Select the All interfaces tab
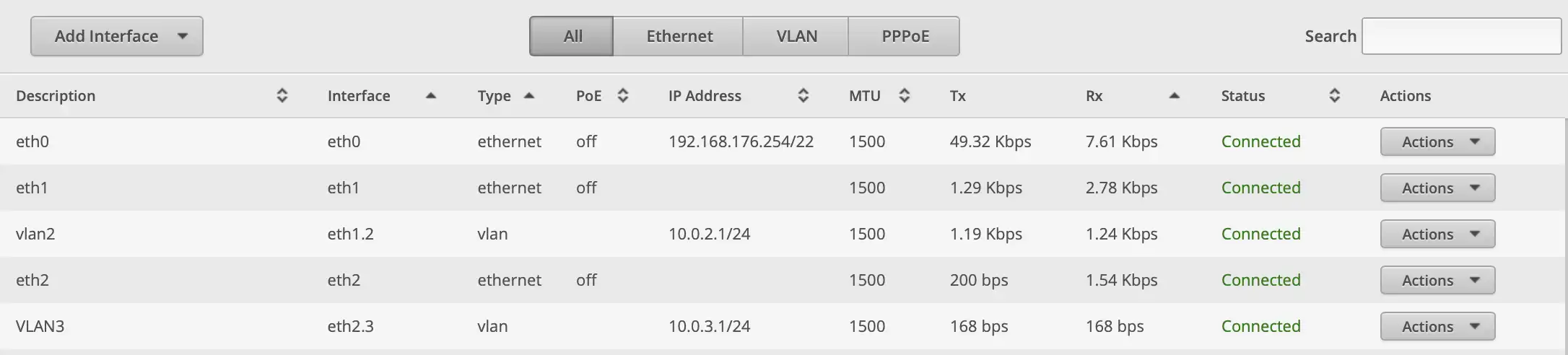This screenshot has height=355, width=1568. 572,36
